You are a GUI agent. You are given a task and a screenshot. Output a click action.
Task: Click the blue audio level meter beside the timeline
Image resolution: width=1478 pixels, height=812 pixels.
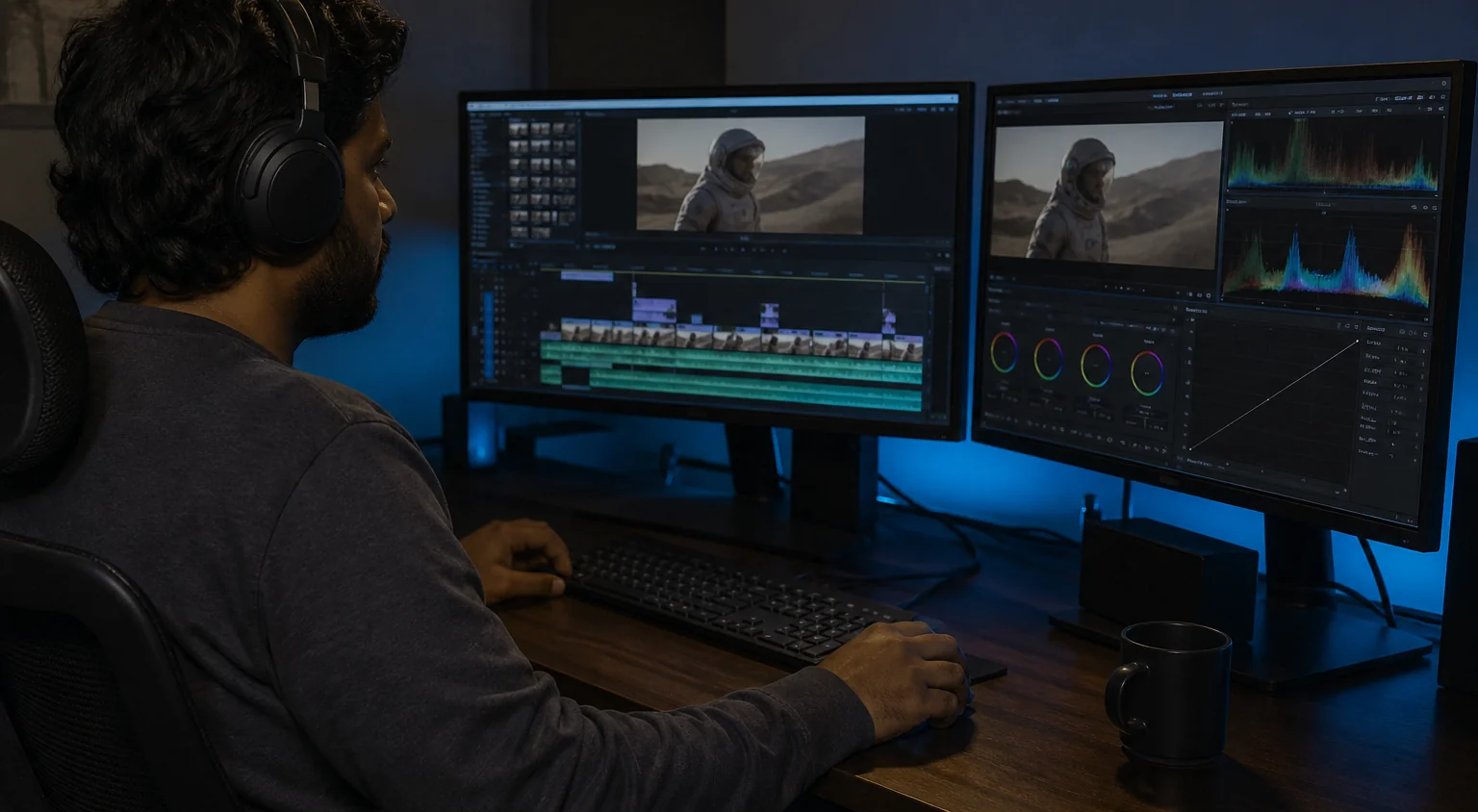coord(488,335)
